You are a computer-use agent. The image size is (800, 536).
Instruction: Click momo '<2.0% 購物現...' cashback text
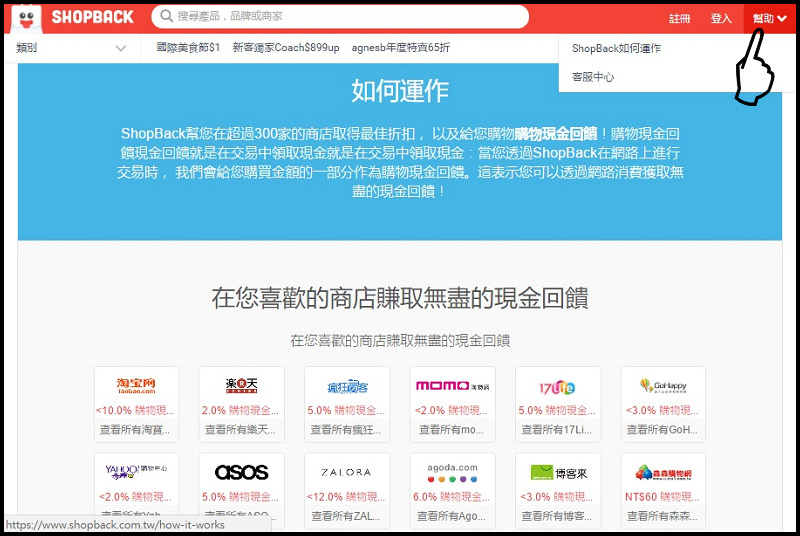pyautogui.click(x=451, y=410)
